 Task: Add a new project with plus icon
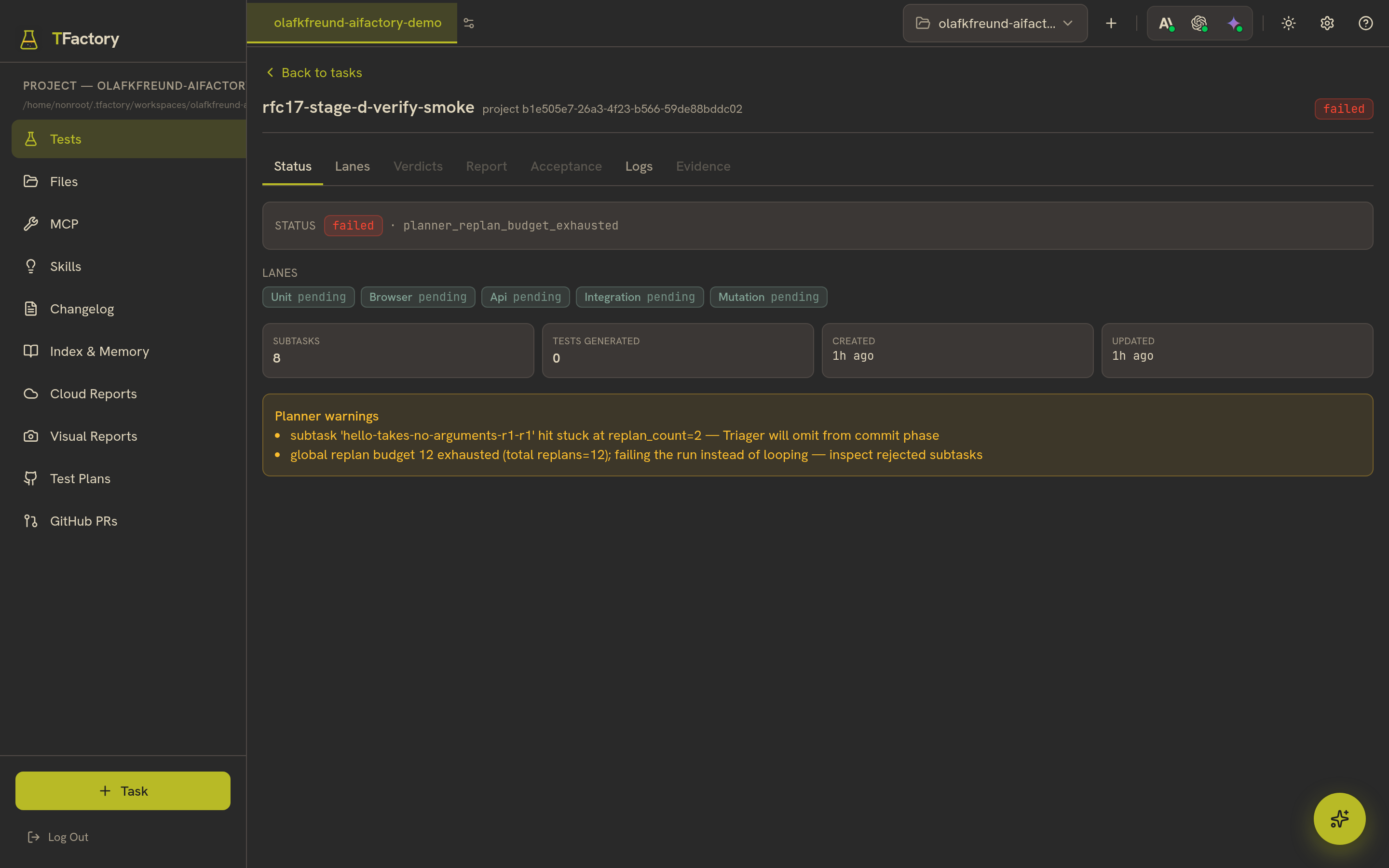click(x=1111, y=23)
